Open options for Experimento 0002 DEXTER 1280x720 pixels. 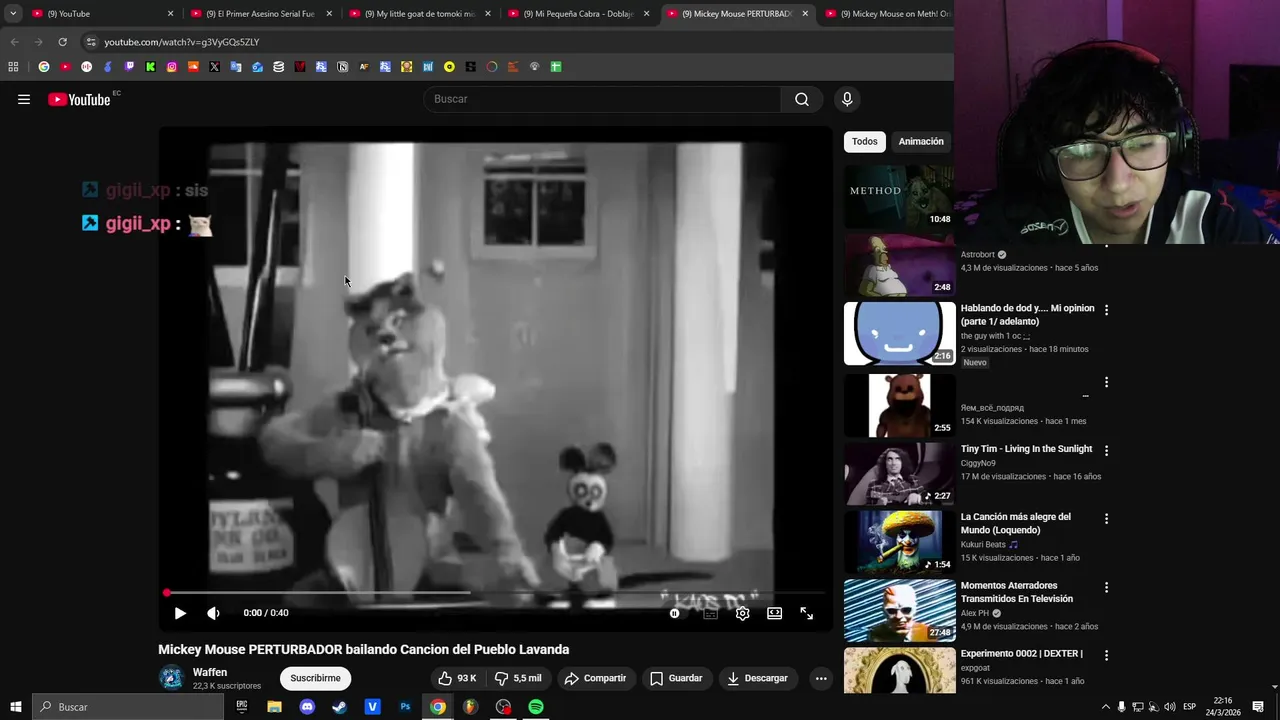pyautogui.click(x=1106, y=655)
